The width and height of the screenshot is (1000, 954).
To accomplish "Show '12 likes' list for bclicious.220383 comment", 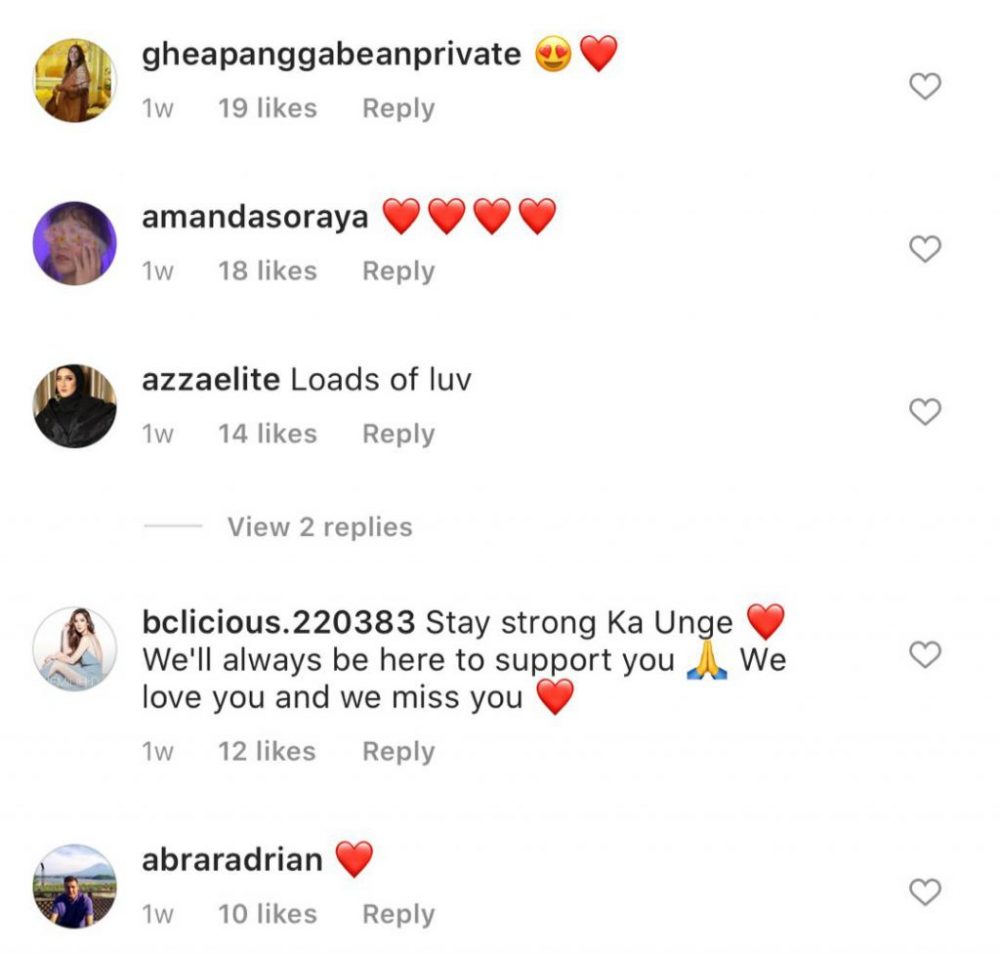I will click(267, 751).
